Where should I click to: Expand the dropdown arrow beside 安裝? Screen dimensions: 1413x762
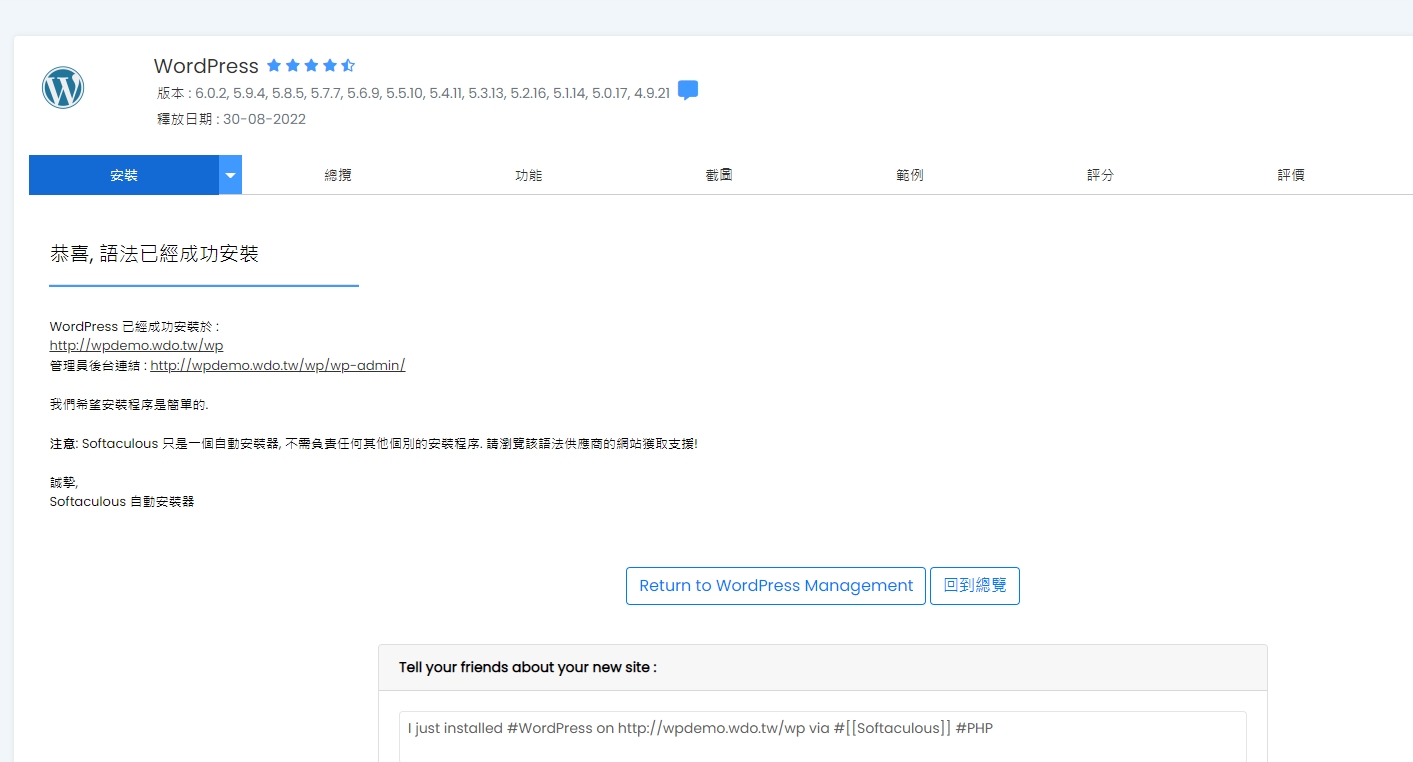[231, 175]
